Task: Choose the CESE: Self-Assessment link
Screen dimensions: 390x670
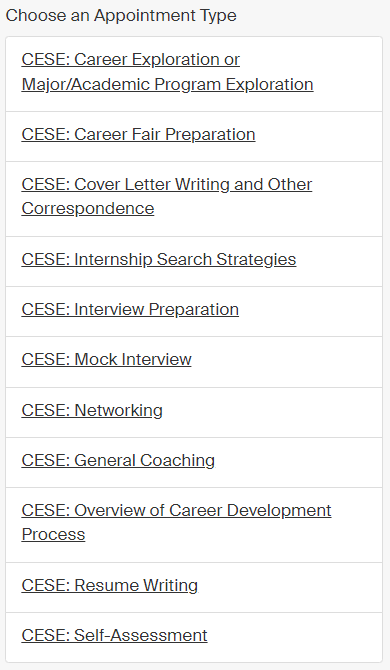Action: (x=114, y=635)
